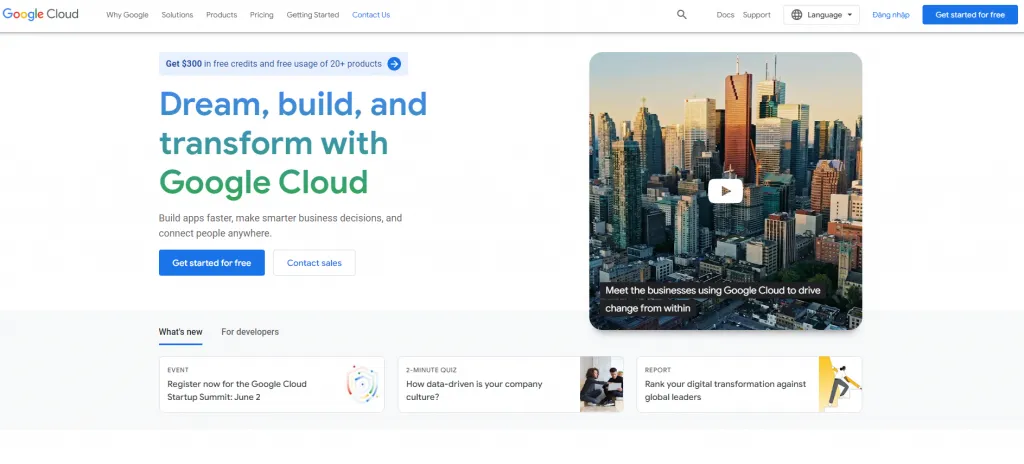Click the data-driven quiz card image
The width and height of the screenshot is (1024, 464).
[601, 384]
